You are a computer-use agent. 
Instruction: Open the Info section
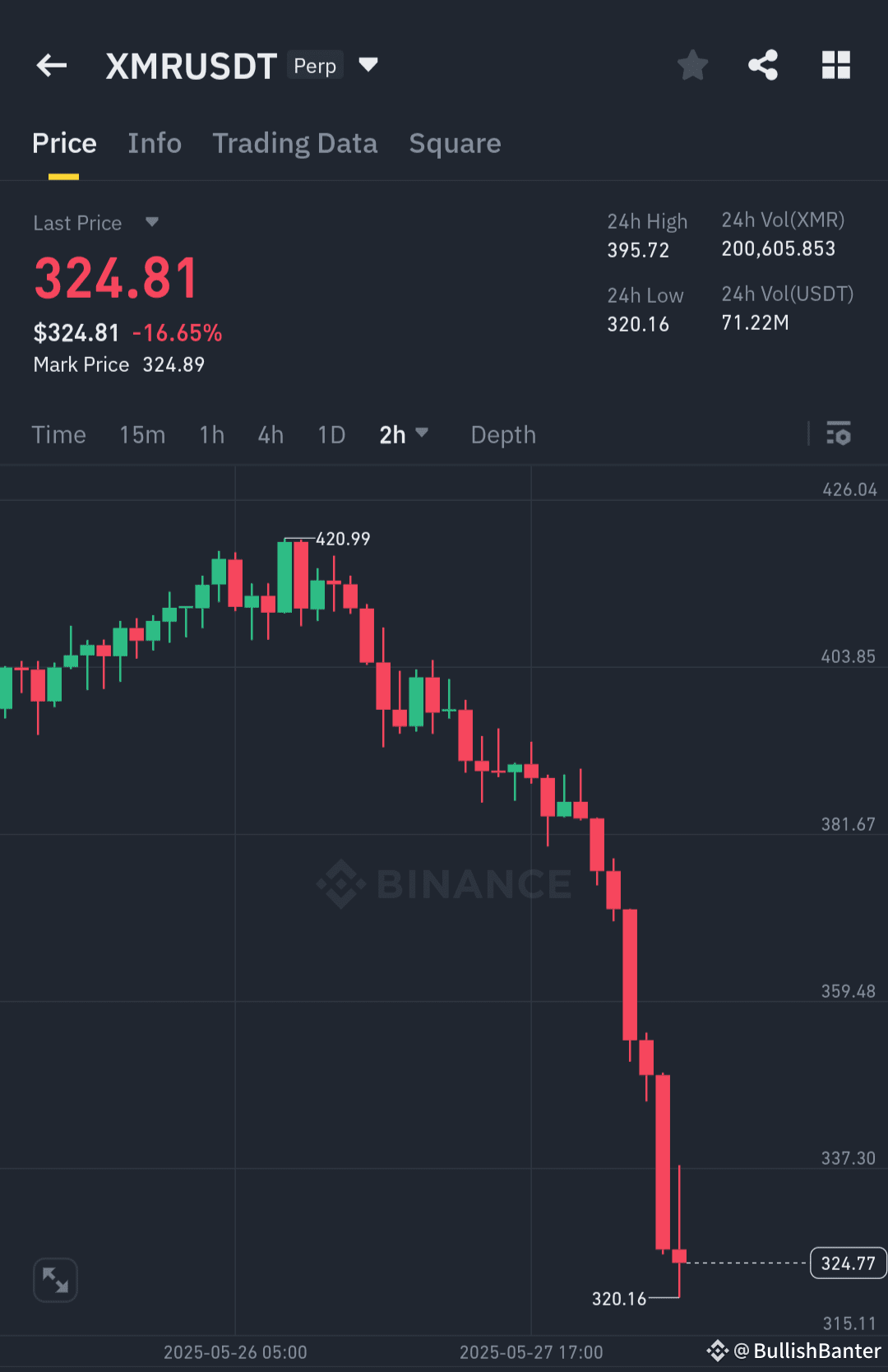pyautogui.click(x=155, y=143)
